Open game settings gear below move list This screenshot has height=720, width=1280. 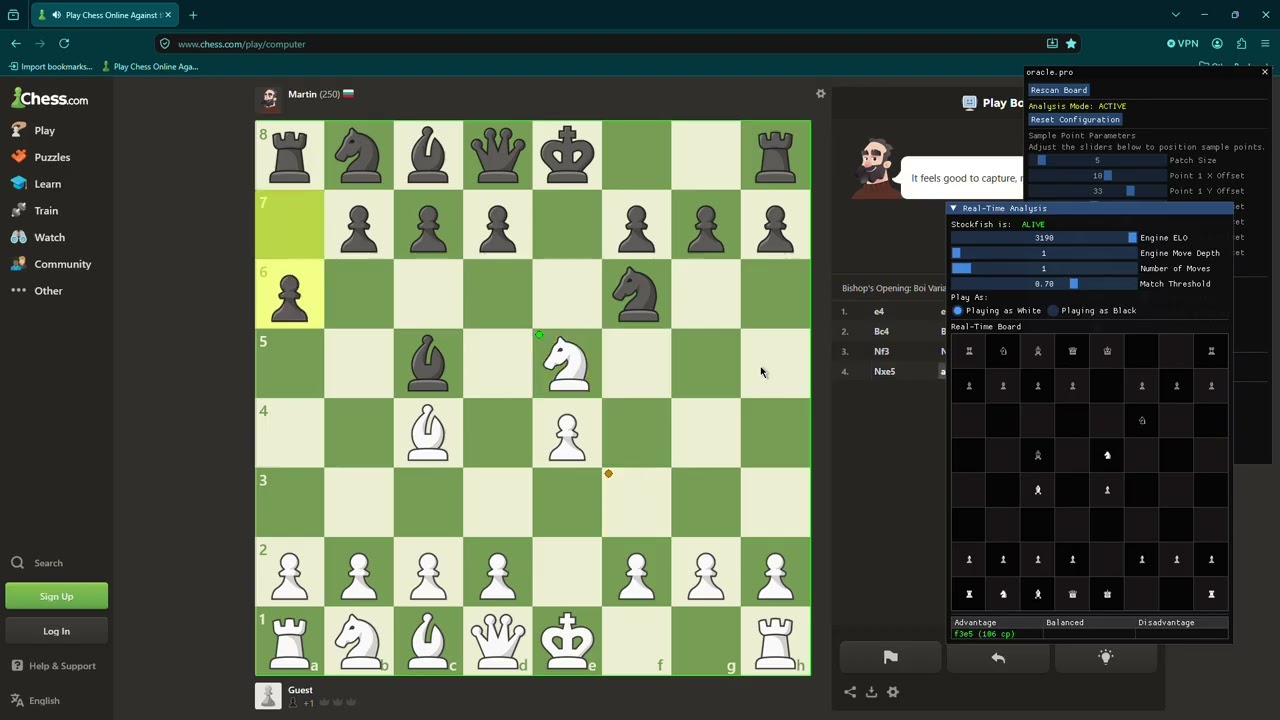tap(893, 692)
